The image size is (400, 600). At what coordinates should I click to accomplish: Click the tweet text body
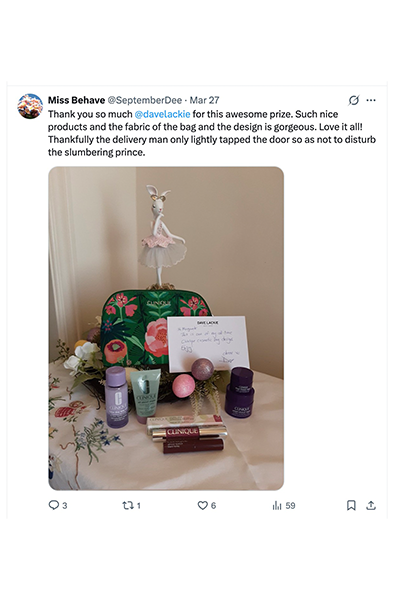tap(212, 133)
